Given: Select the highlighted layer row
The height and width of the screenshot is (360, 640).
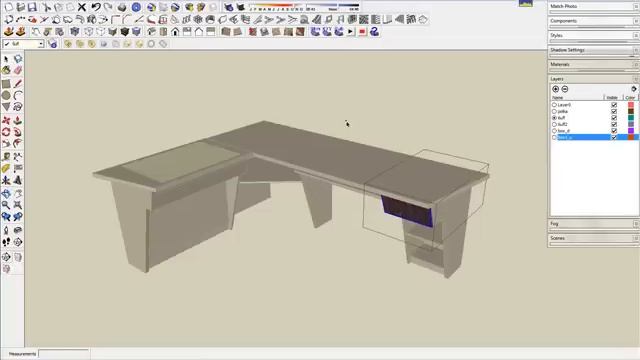Looking at the screenshot, I should (x=595, y=138).
